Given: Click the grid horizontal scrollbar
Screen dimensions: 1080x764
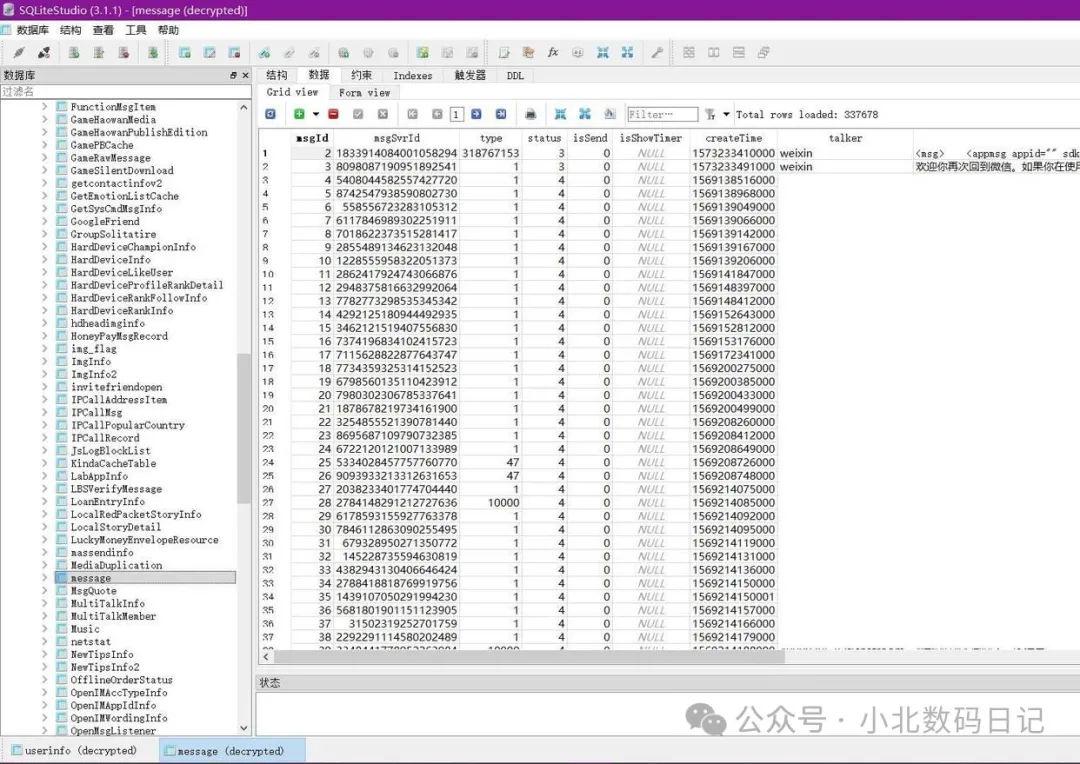Looking at the screenshot, I should [x=529, y=657].
